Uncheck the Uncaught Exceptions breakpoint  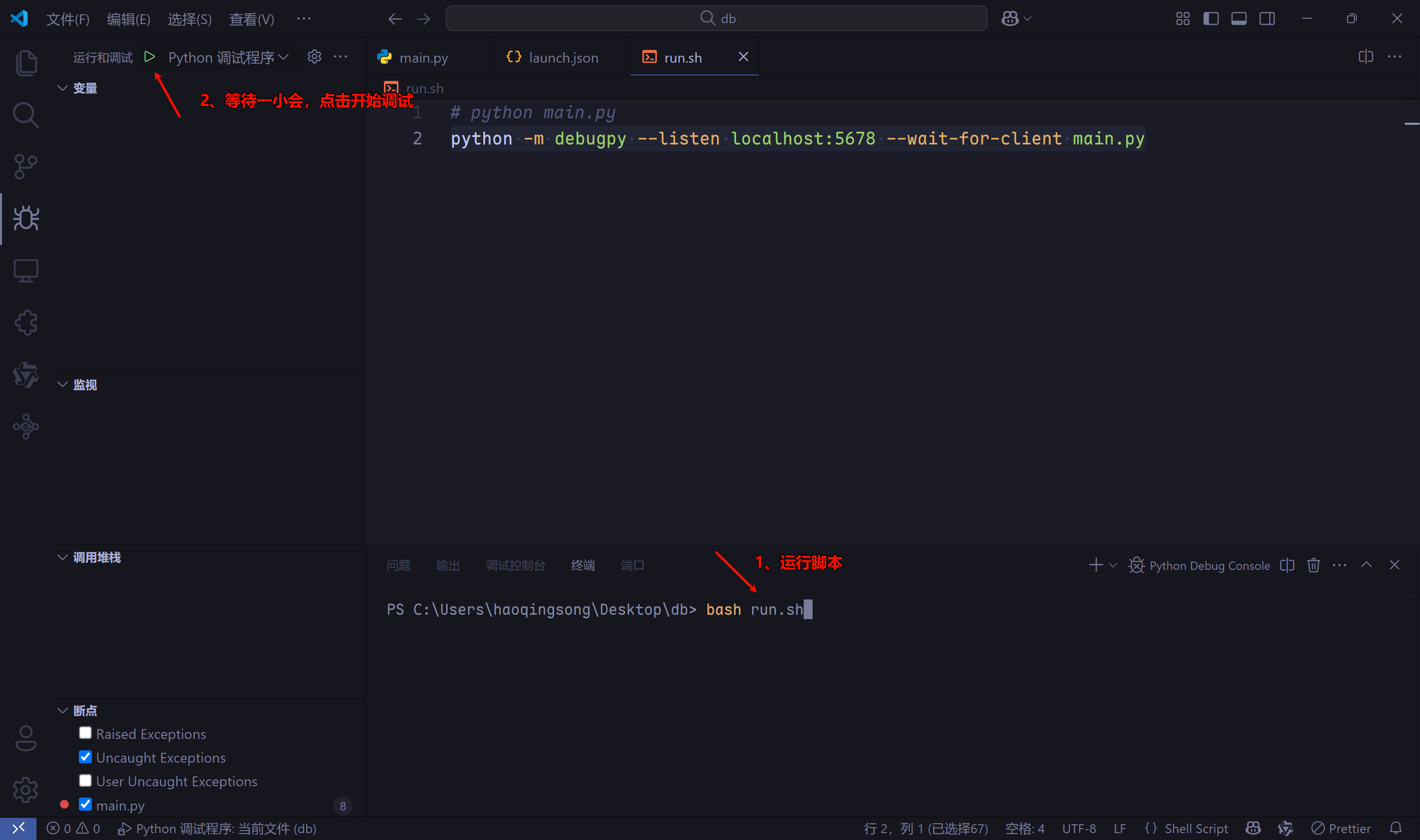pos(85,757)
